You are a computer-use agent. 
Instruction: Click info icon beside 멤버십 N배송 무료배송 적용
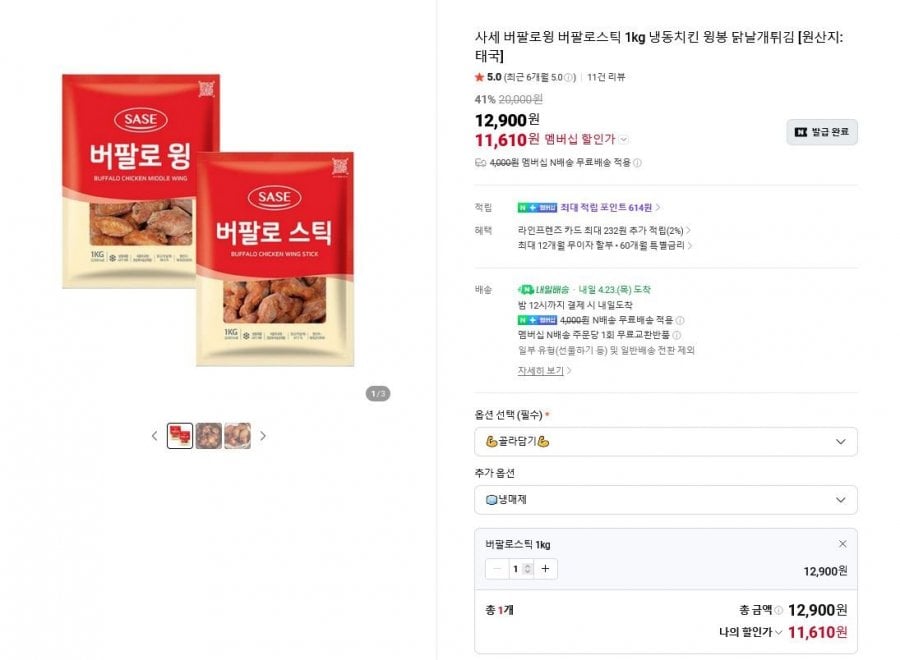(x=637, y=162)
